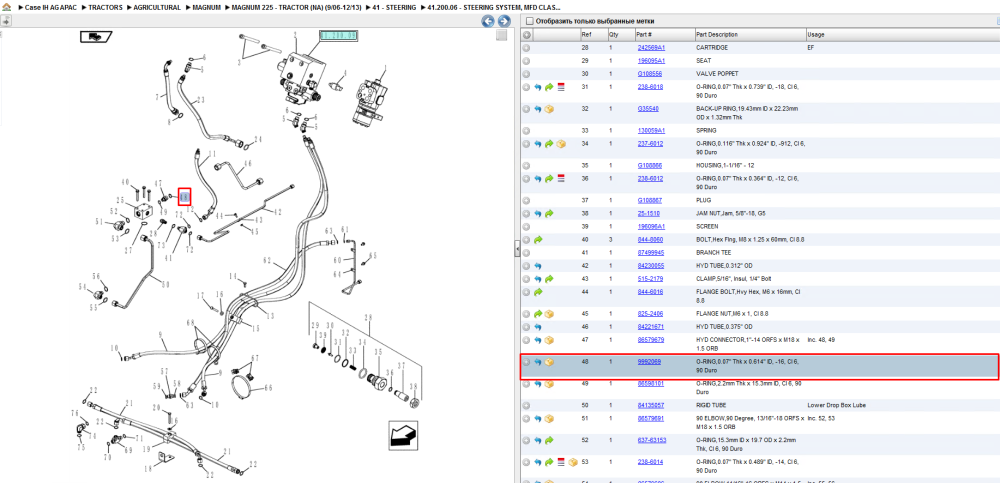Toggle circle marker for RIGID TUBE row 50
This screenshot has width=1000, height=483.
[x=526, y=405]
